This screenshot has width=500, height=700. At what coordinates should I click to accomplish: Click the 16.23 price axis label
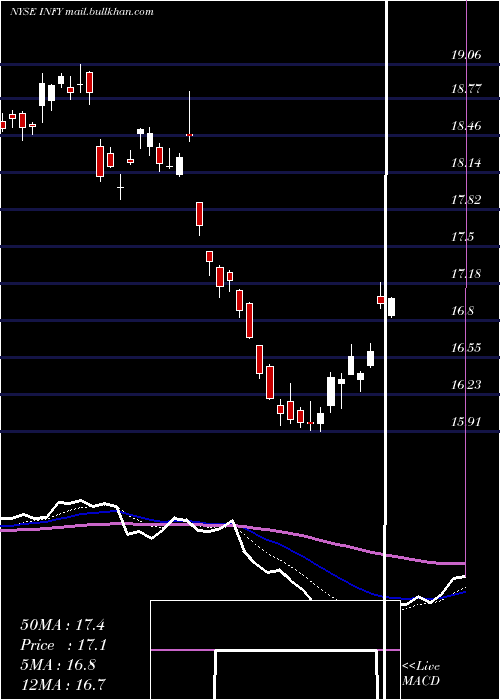click(x=466, y=384)
